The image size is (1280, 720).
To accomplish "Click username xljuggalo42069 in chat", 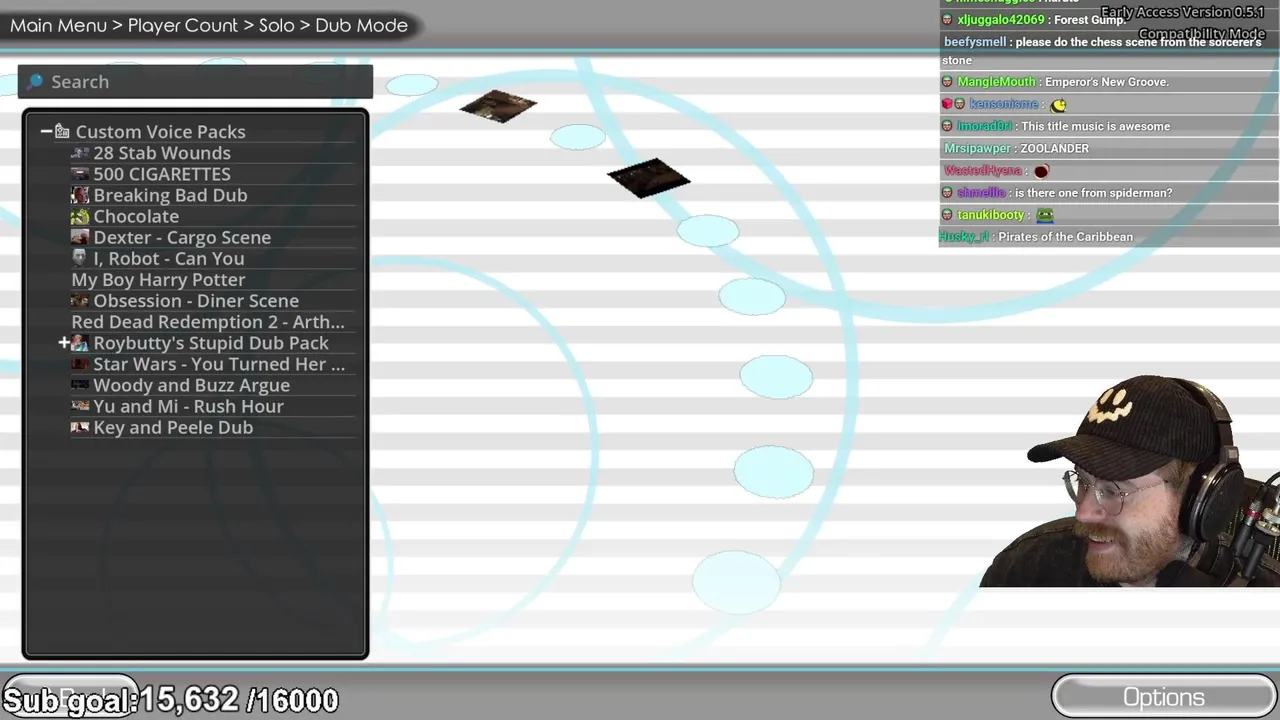I will pyautogui.click(x=1001, y=20).
